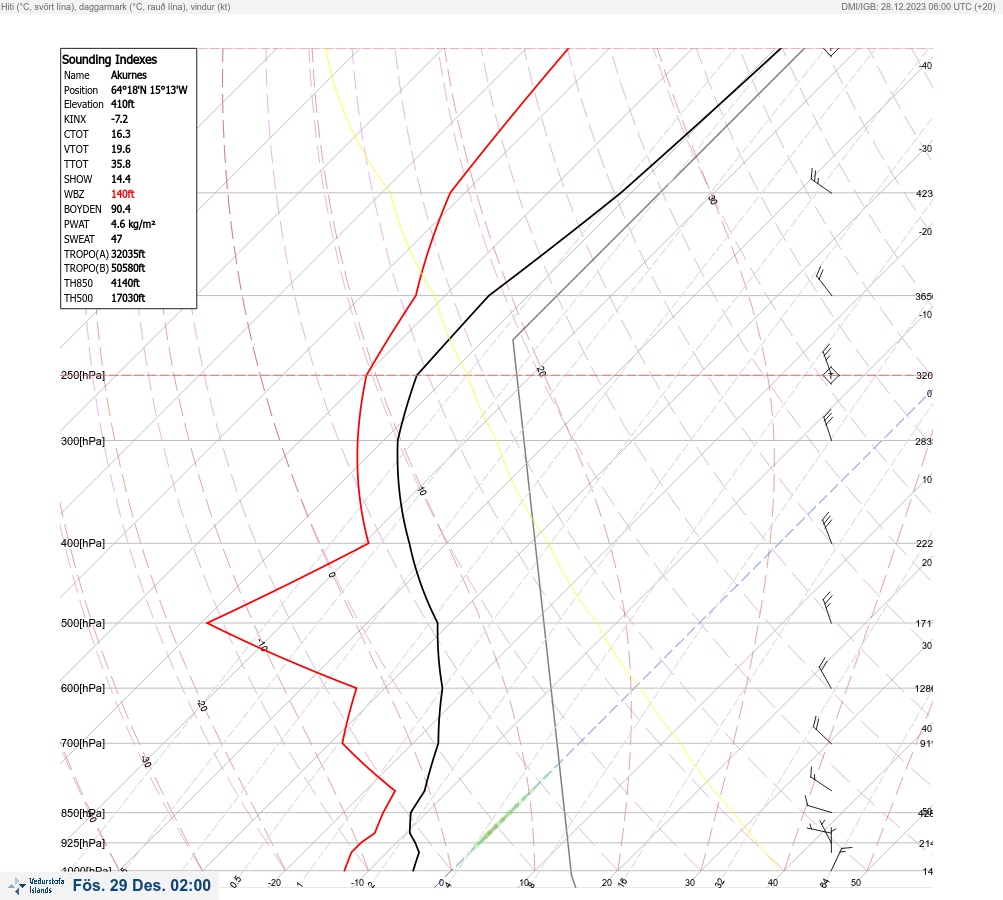The height and width of the screenshot is (900, 1003).
Task: Click the 850[hPa] pressure label
Action: coord(83,813)
